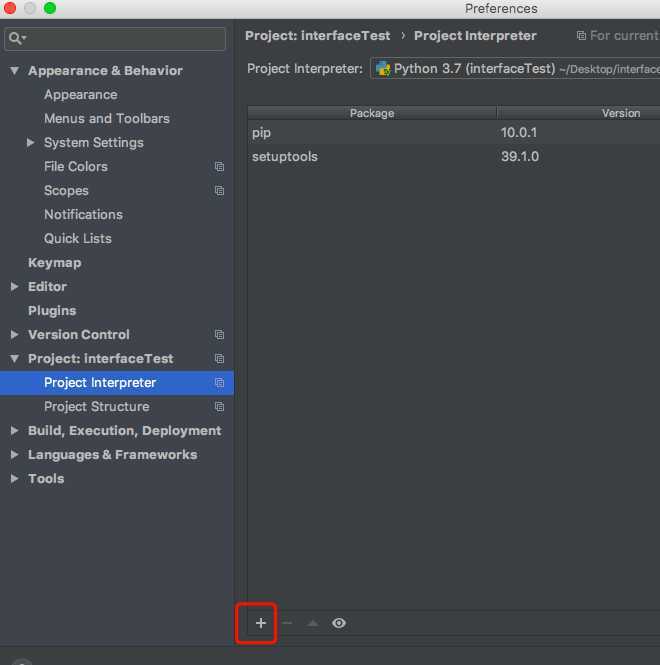Image resolution: width=660 pixels, height=665 pixels.
Task: Click the project-level icon beside Version Control
Action: click(219, 335)
